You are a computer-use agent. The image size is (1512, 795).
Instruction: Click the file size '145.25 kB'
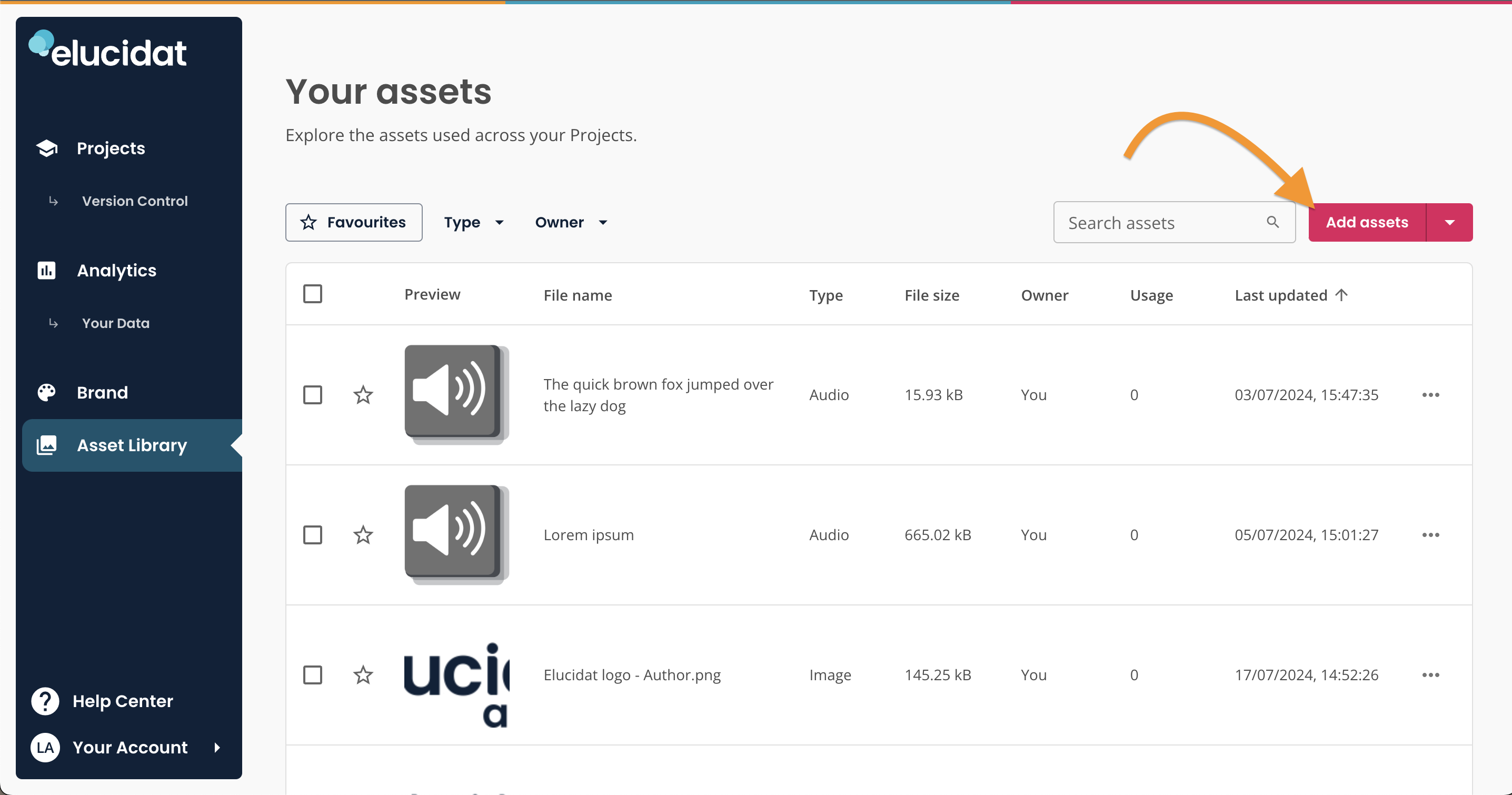coord(938,674)
